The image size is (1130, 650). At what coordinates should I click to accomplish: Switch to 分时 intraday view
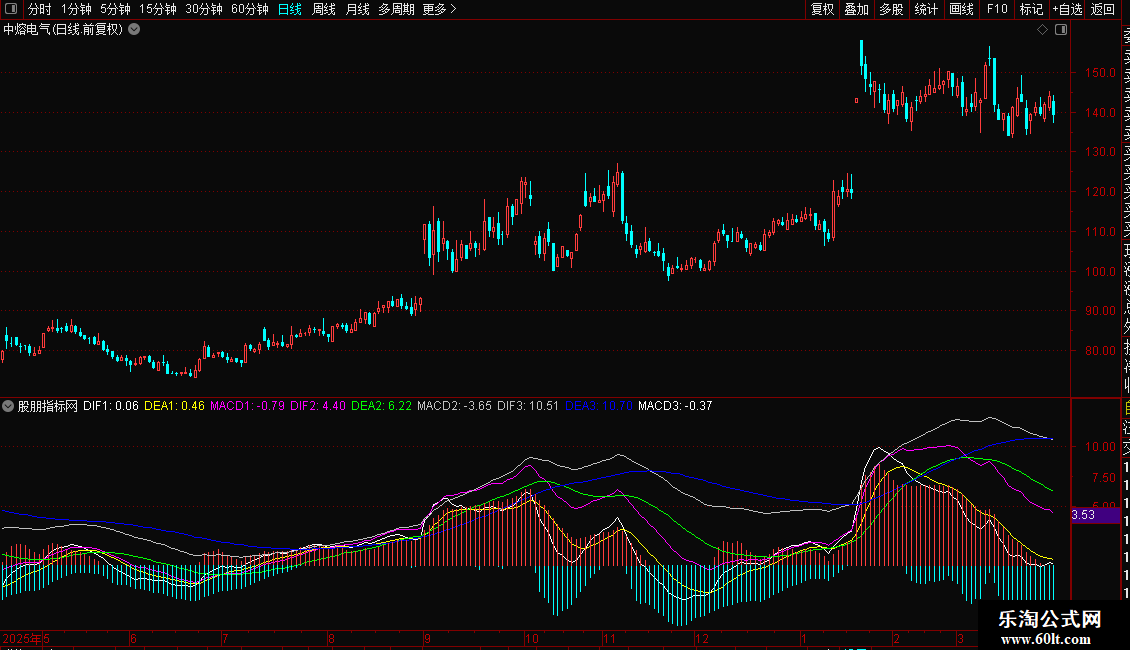40,9
